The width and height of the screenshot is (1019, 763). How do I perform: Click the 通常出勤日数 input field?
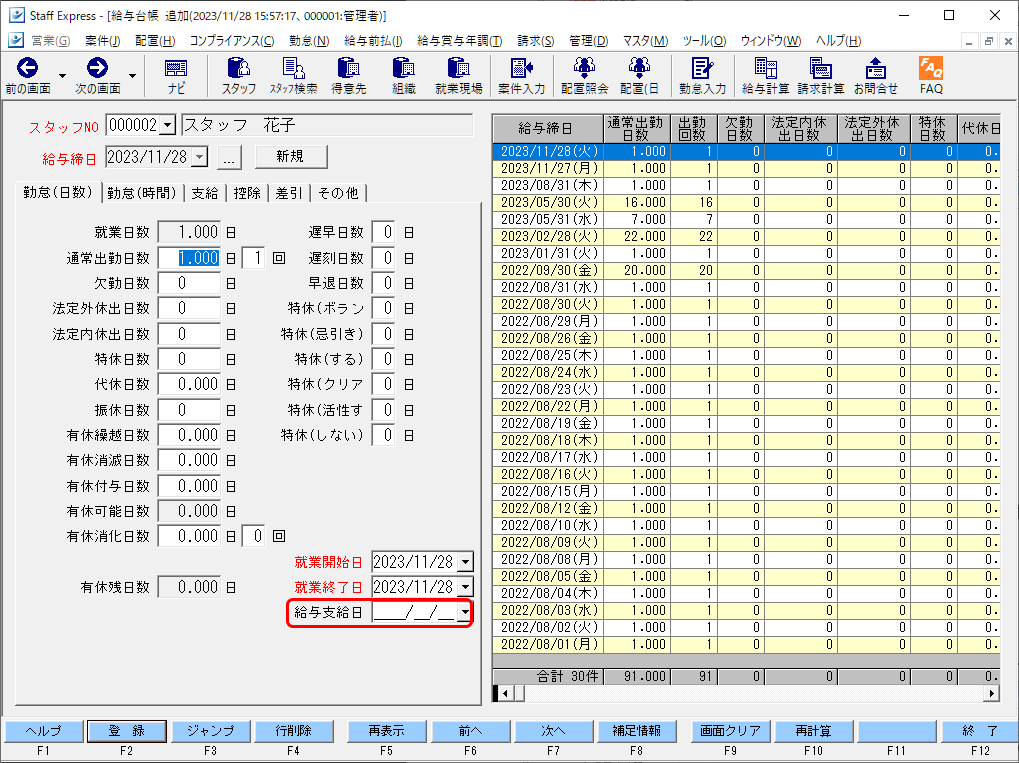pyautogui.click(x=189, y=258)
